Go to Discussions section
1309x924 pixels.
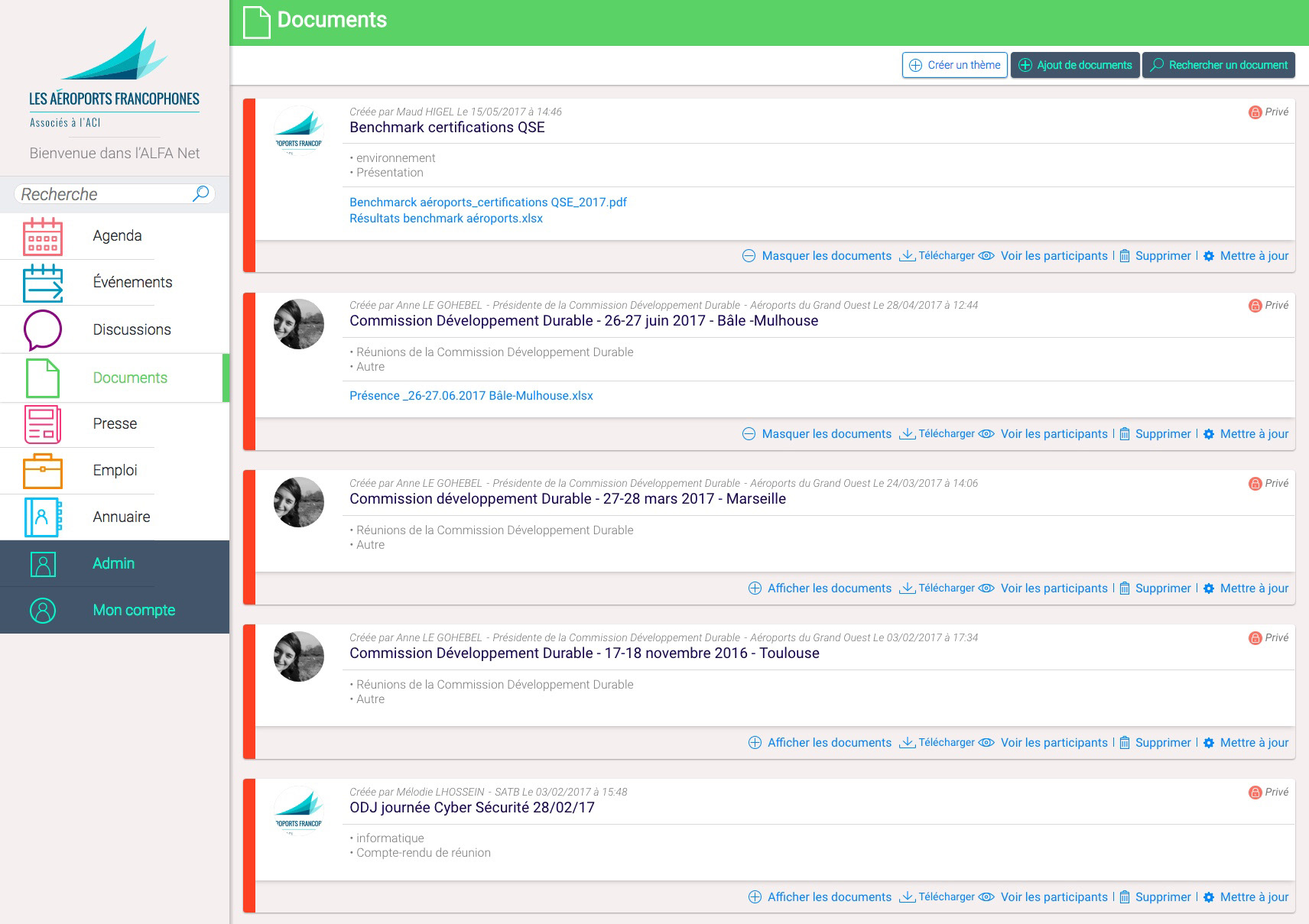coord(115,330)
